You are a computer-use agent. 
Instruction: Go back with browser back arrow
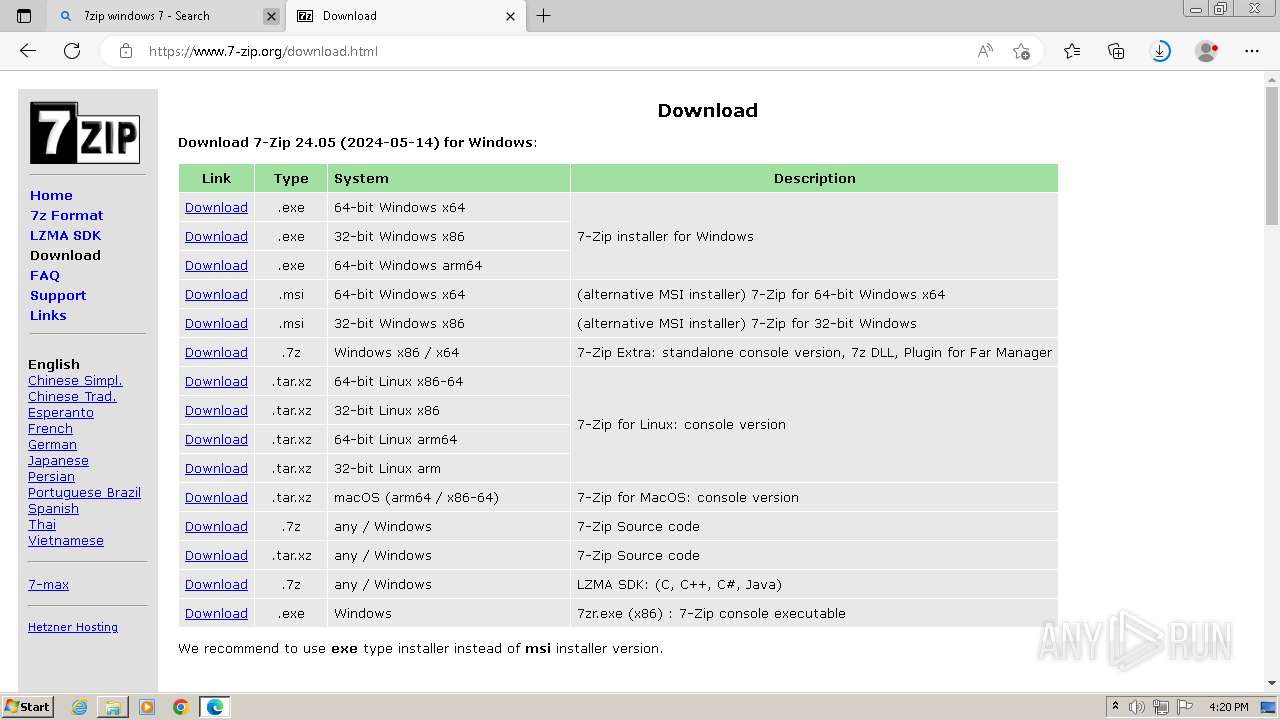pos(28,51)
